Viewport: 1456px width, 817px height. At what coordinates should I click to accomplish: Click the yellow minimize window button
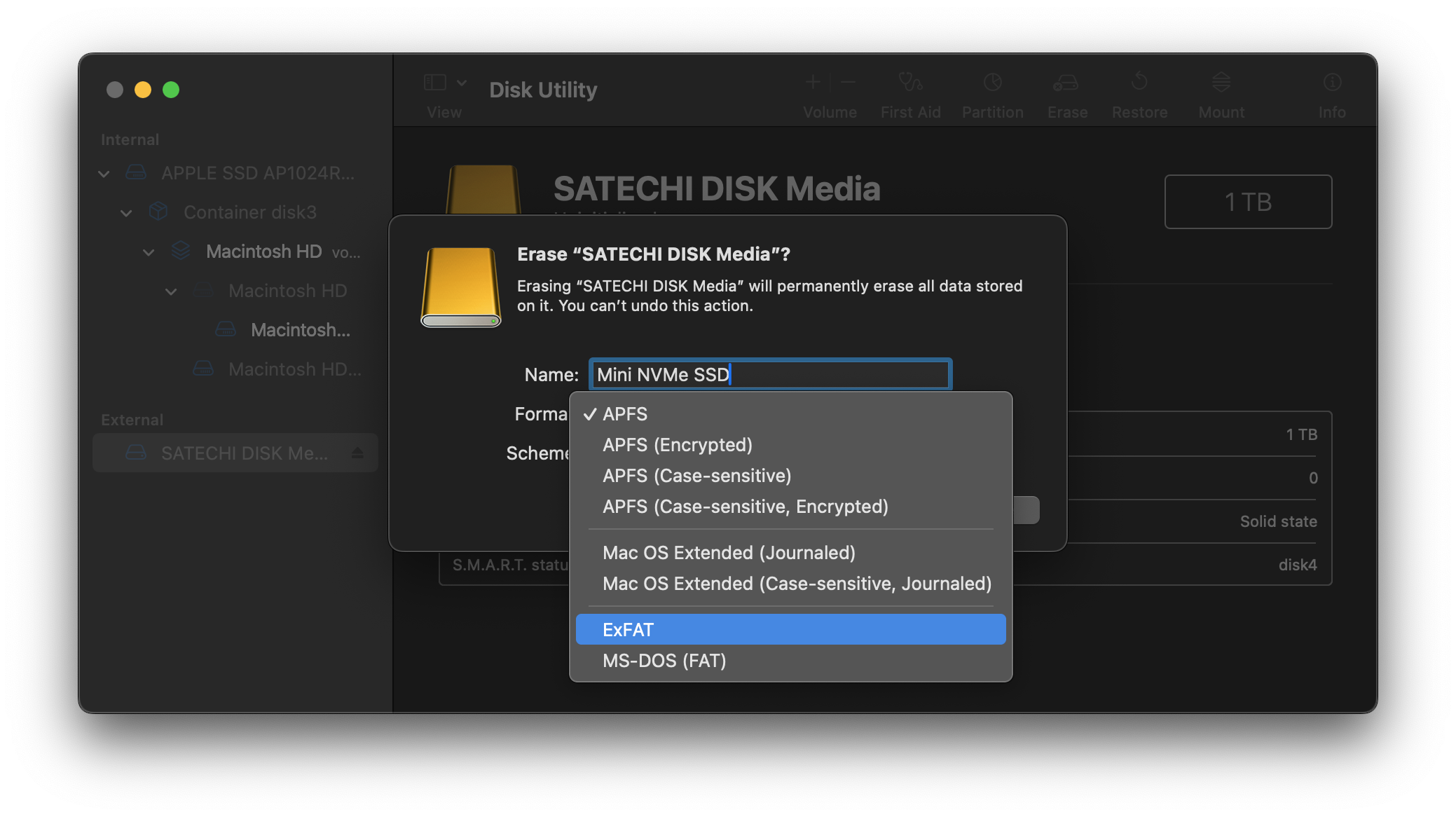point(143,90)
